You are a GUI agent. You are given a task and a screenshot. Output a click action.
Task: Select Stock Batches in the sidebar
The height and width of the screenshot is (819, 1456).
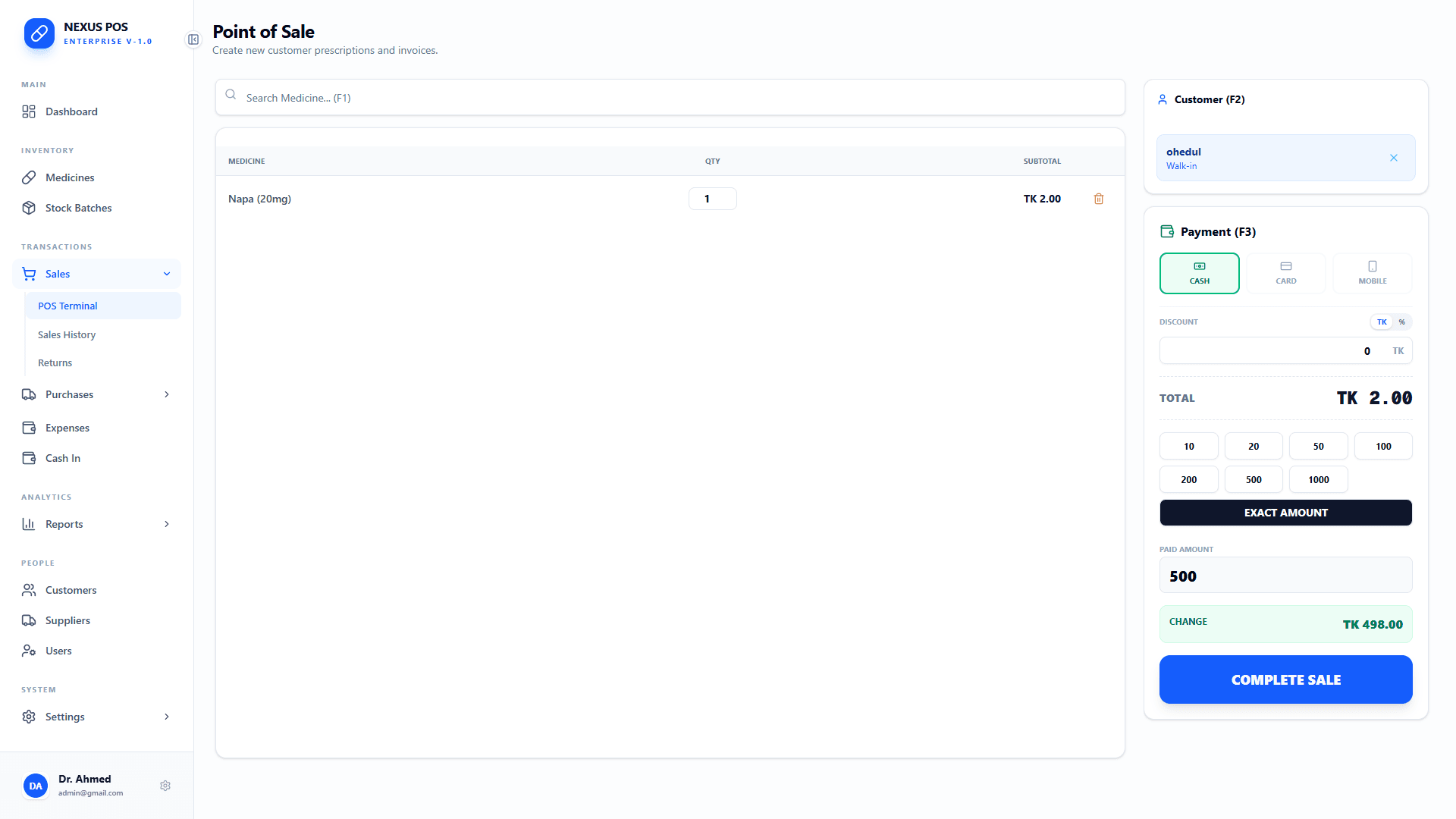point(78,207)
